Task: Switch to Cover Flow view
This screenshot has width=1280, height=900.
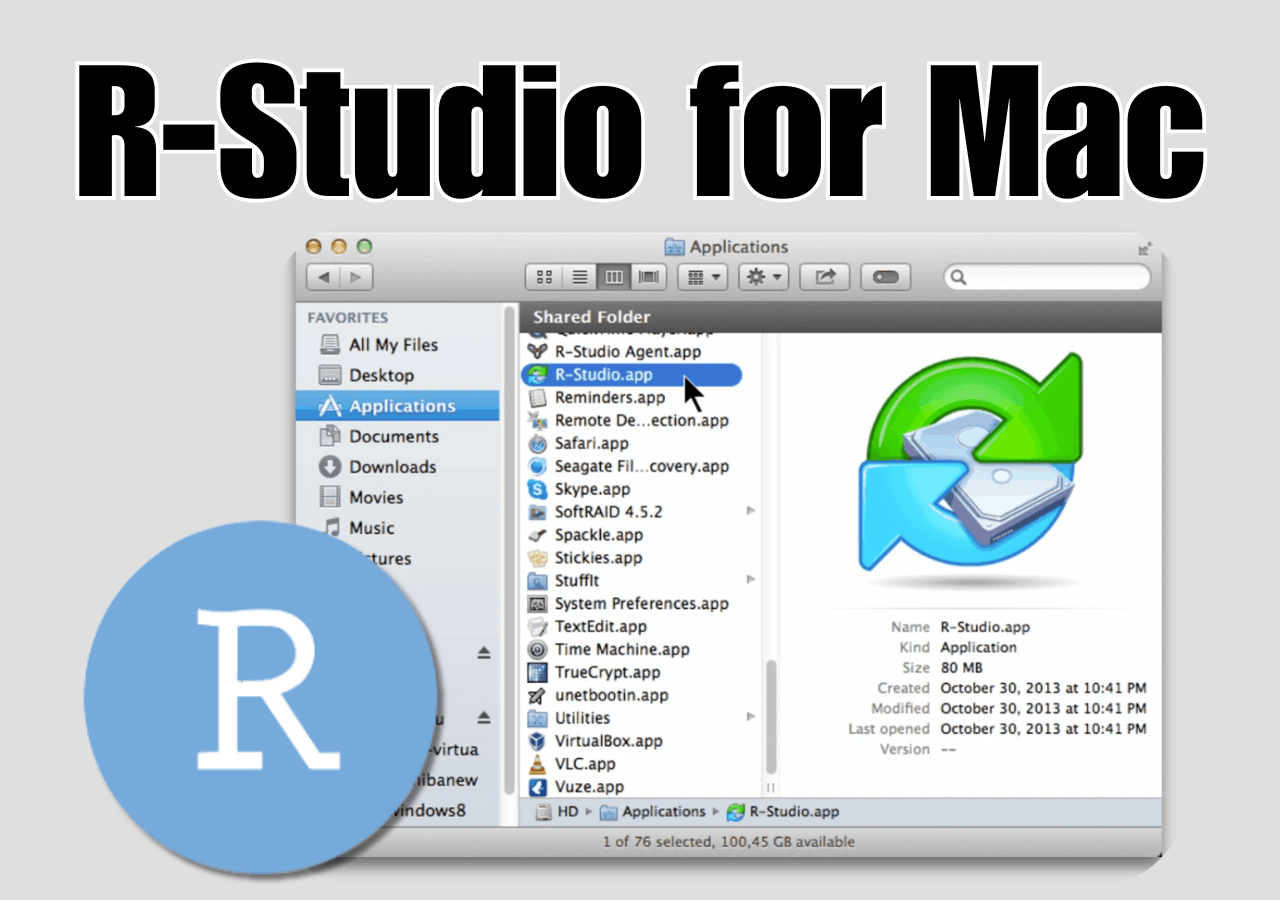Action: pos(649,277)
